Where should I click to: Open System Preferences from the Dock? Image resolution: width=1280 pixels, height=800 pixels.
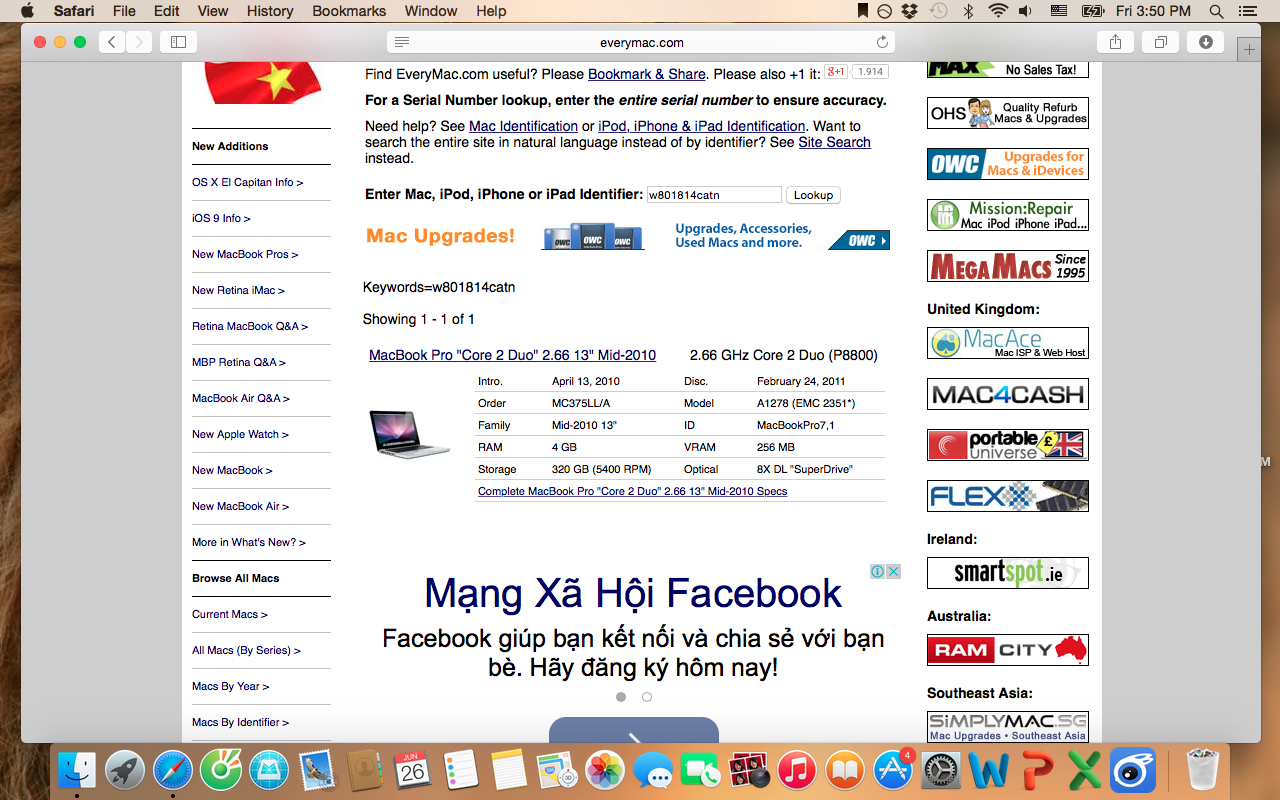pyautogui.click(x=941, y=771)
